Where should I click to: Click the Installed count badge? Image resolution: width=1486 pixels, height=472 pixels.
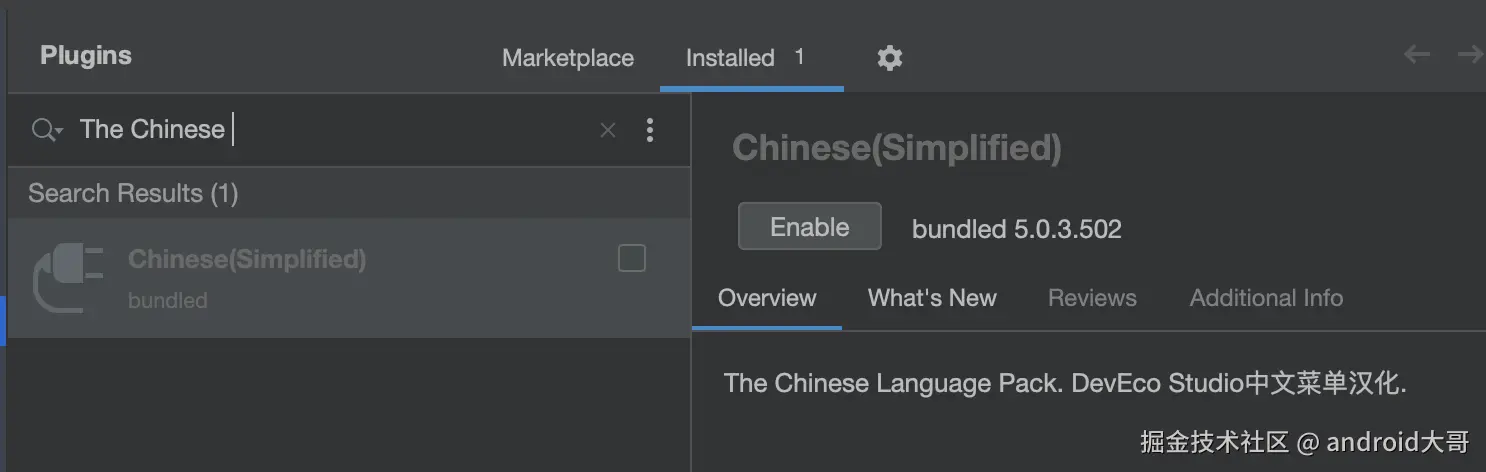(799, 57)
